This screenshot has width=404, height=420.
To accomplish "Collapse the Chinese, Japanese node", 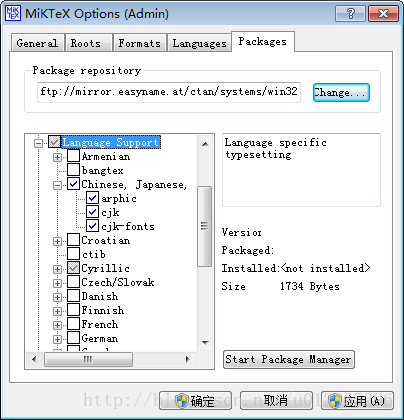I will (57, 185).
